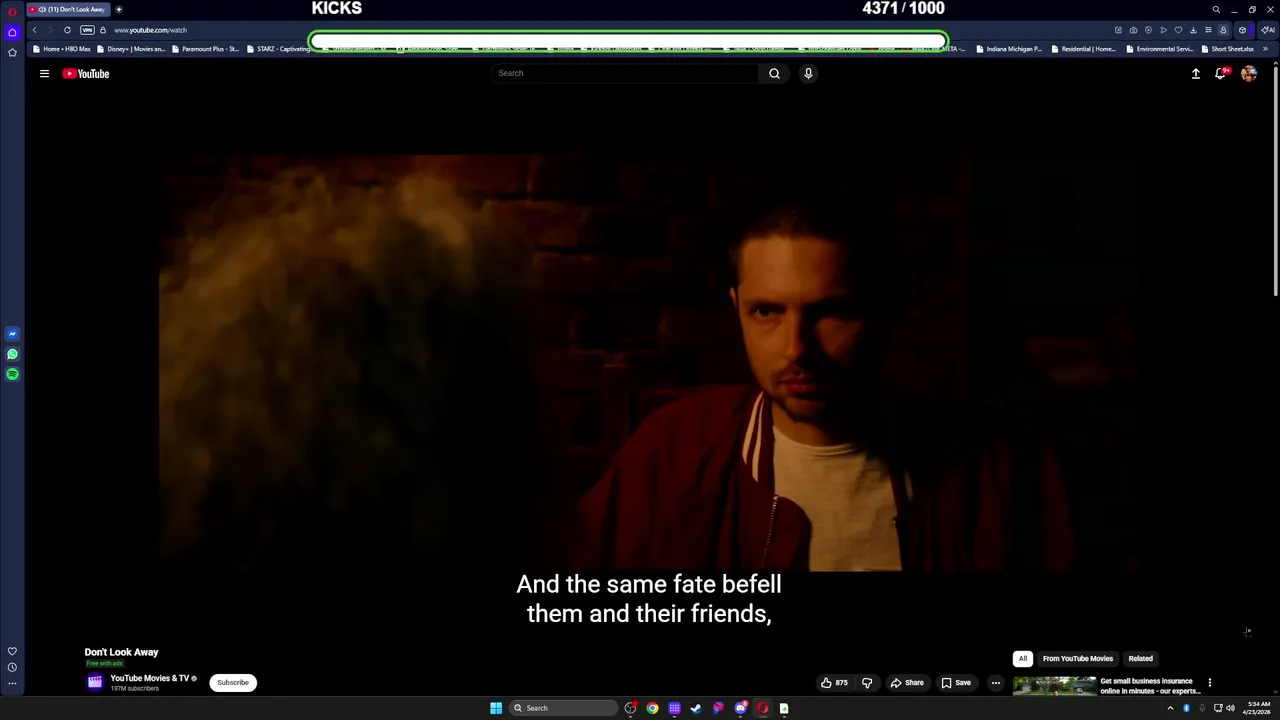1280x720 pixels.
Task: Open new tab plus button
Action: click(118, 9)
